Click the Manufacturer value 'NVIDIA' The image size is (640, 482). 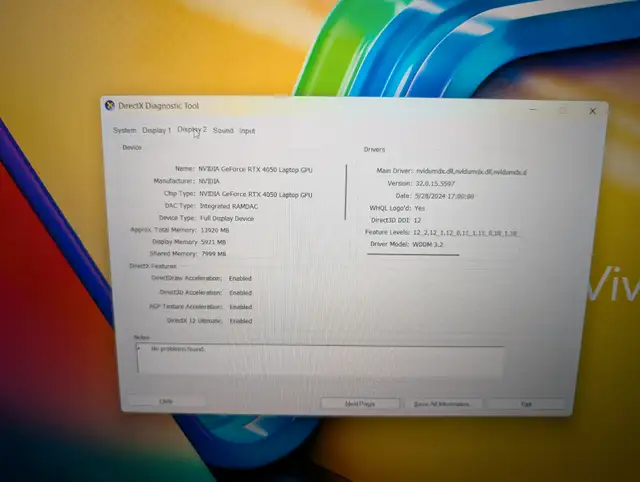pos(209,181)
